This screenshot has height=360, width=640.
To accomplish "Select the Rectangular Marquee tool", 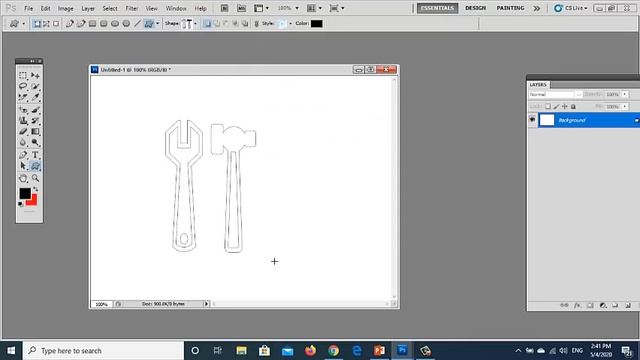I will point(23,76).
